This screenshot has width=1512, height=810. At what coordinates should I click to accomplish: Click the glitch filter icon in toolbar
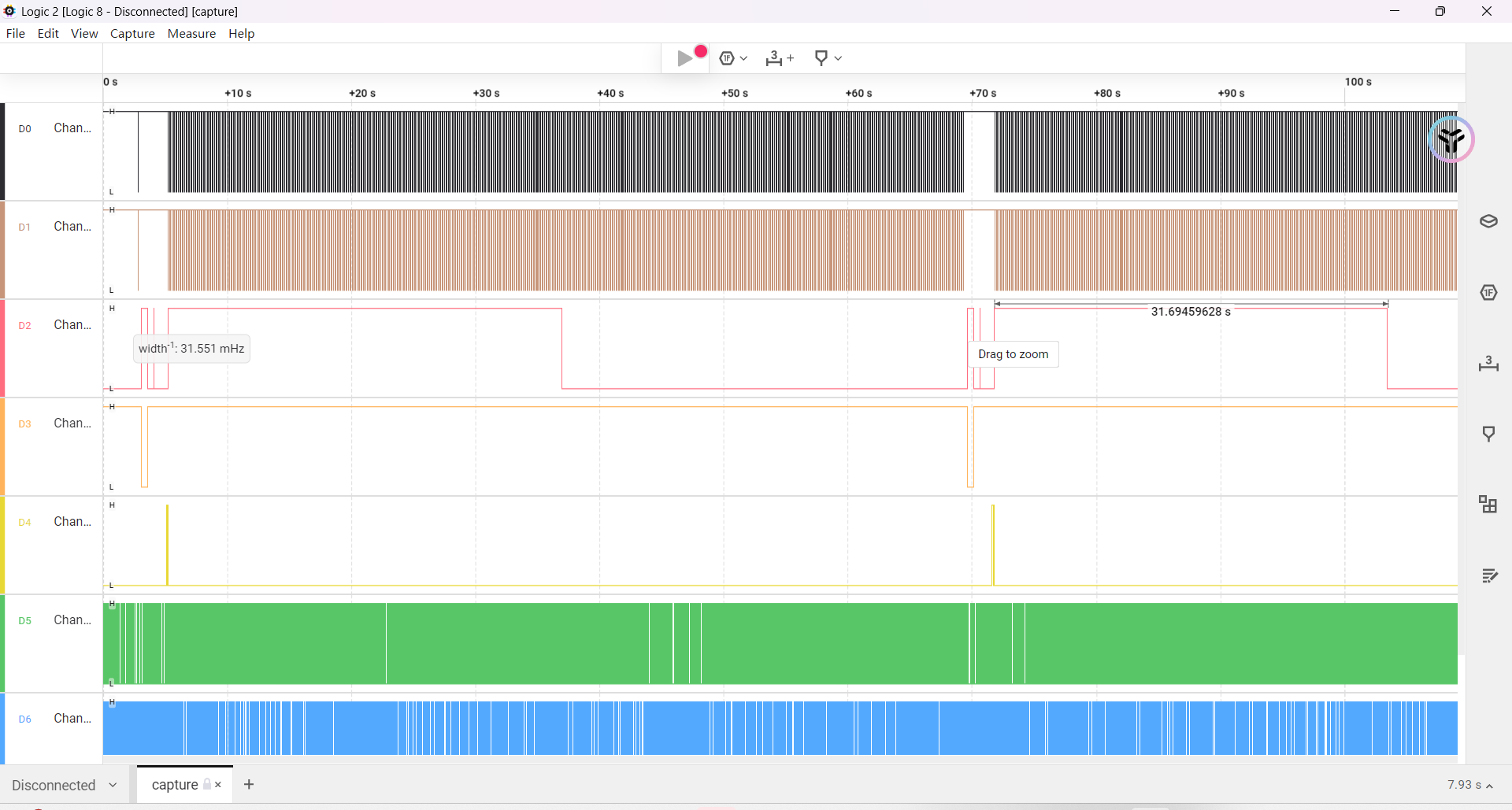pos(727,58)
